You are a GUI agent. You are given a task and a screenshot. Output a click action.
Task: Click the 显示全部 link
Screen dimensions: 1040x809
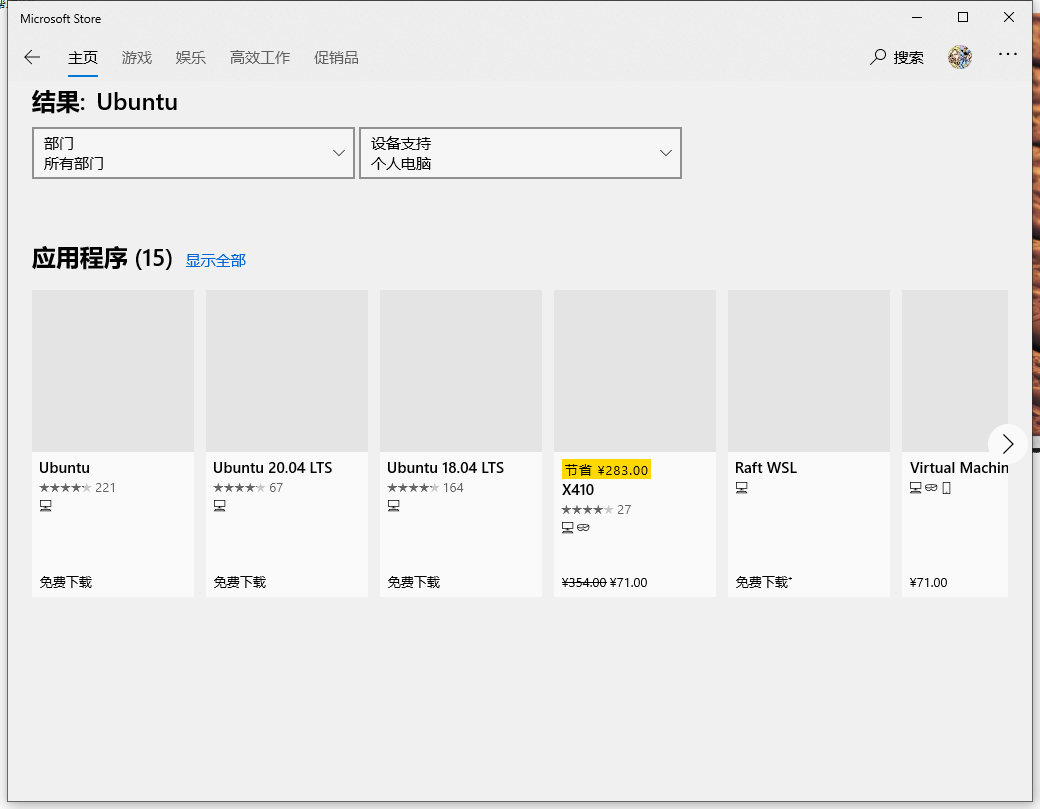[216, 261]
